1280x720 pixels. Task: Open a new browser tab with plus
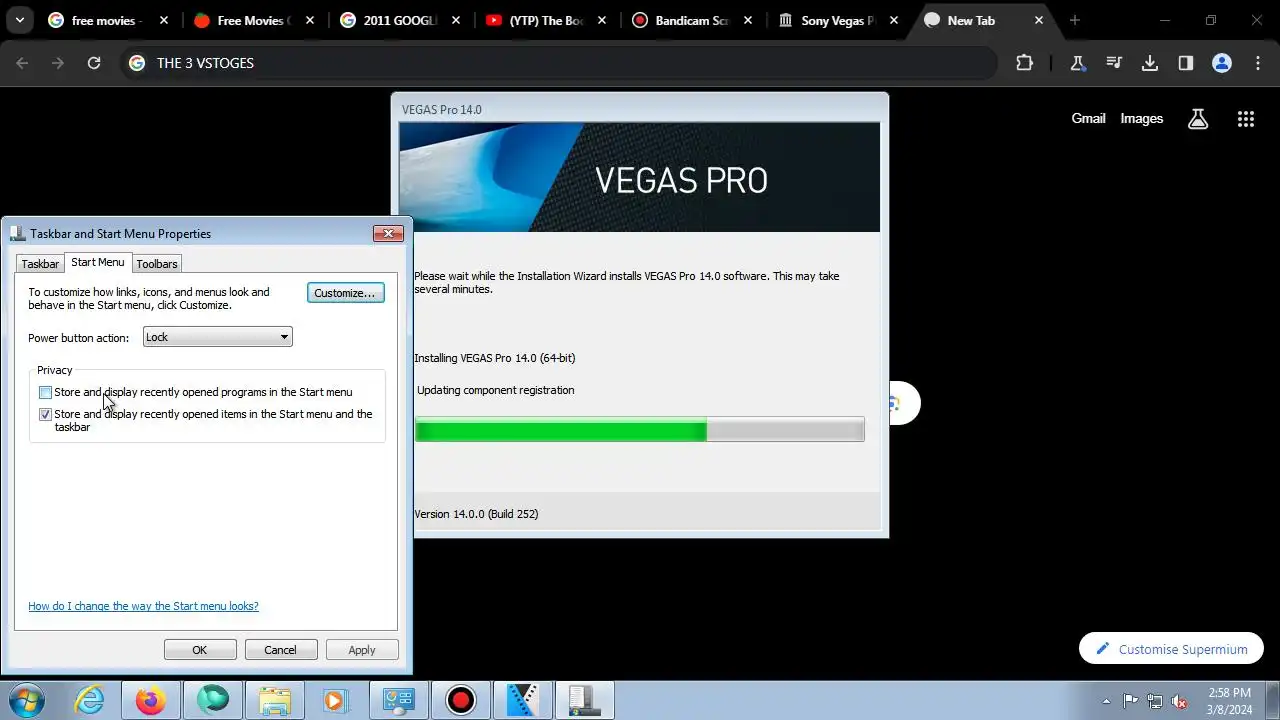click(x=1074, y=20)
